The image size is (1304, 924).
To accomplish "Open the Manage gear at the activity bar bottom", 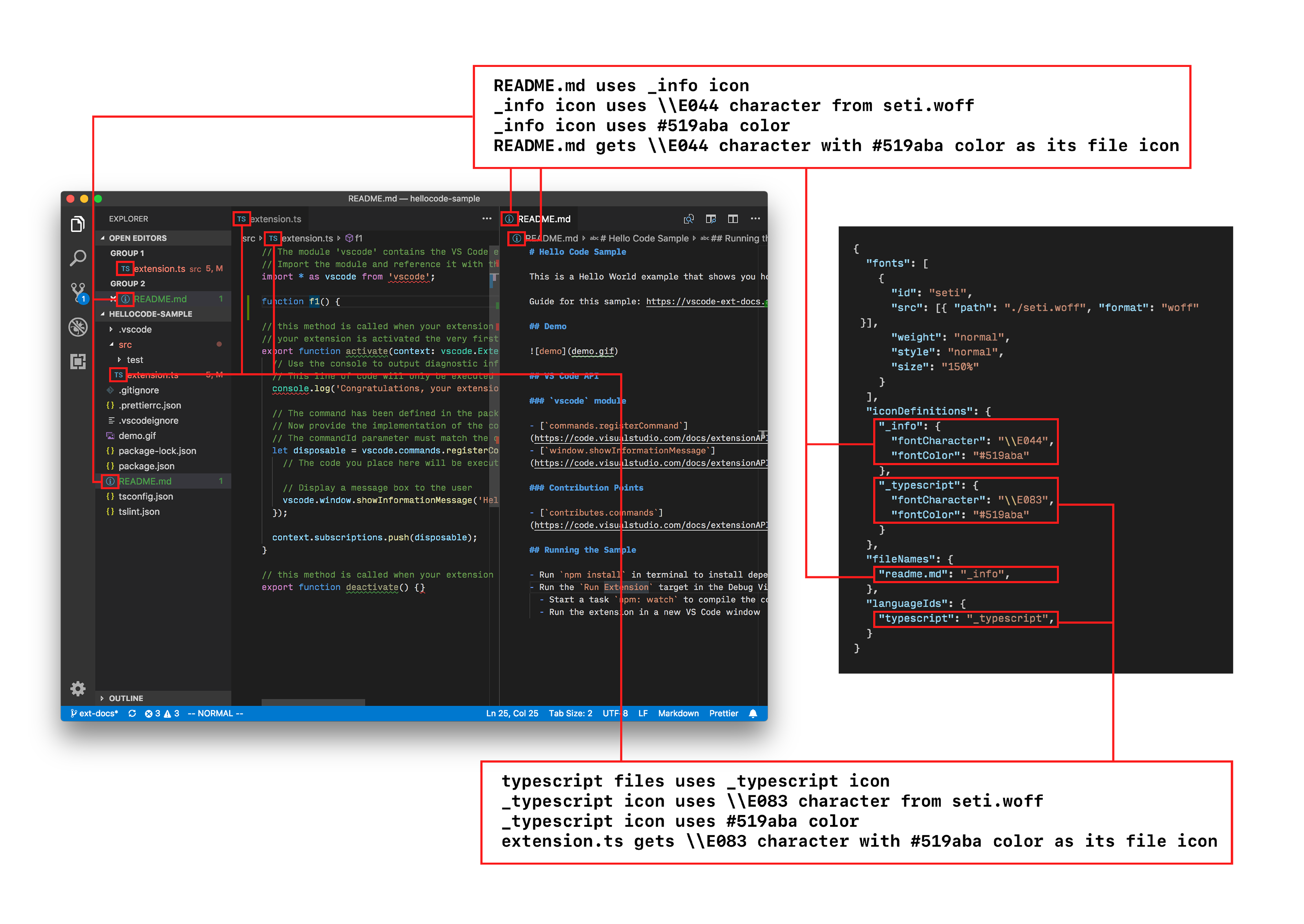I will tap(78, 688).
